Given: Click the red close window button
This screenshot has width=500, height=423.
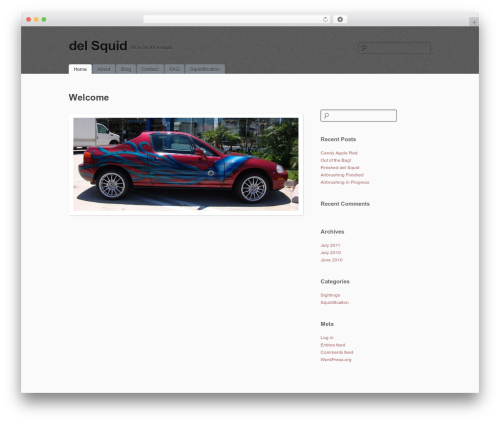Looking at the screenshot, I should (29, 19).
